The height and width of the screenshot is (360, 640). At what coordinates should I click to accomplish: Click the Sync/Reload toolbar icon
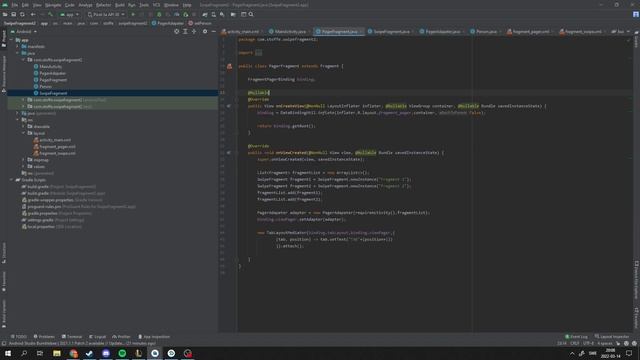(22, 14)
